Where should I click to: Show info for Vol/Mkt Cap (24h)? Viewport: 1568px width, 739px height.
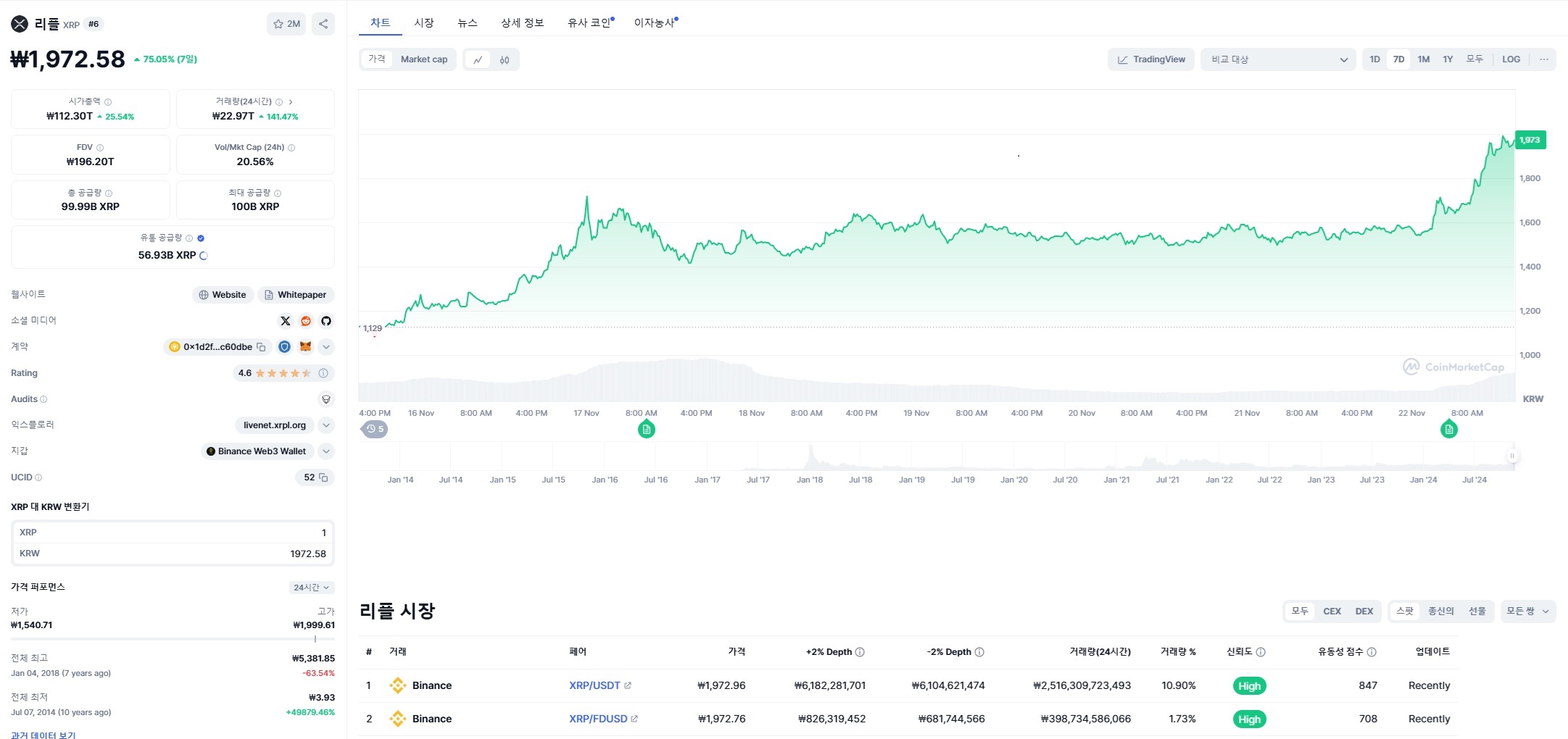coord(291,148)
